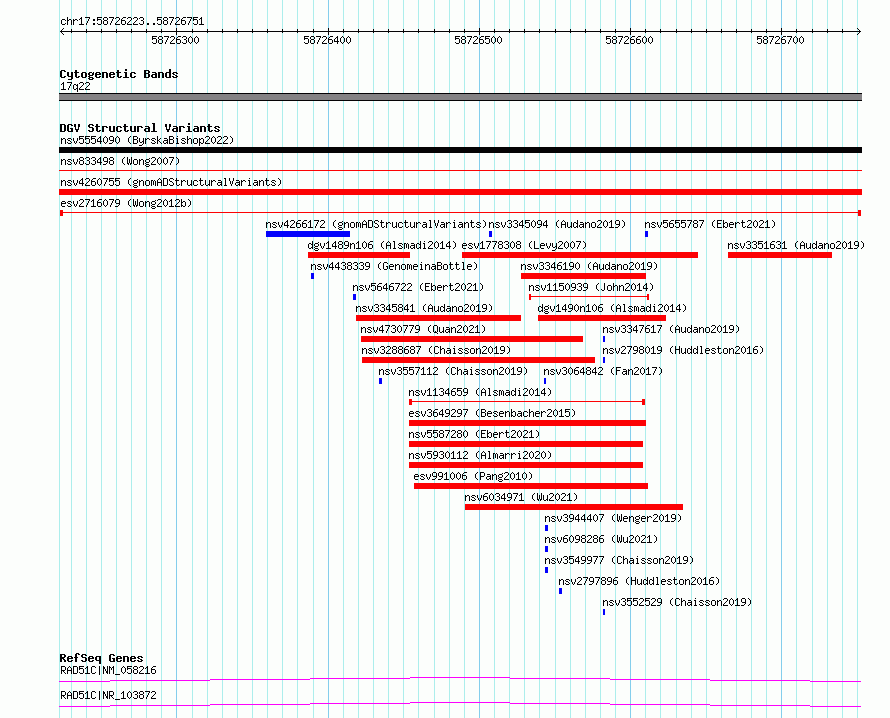Open nsv833498 (Wong2007) variant label
The image size is (890, 718).
120,161
